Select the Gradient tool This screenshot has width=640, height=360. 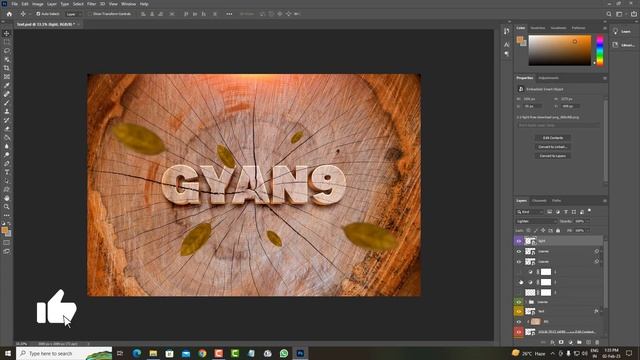(7, 138)
